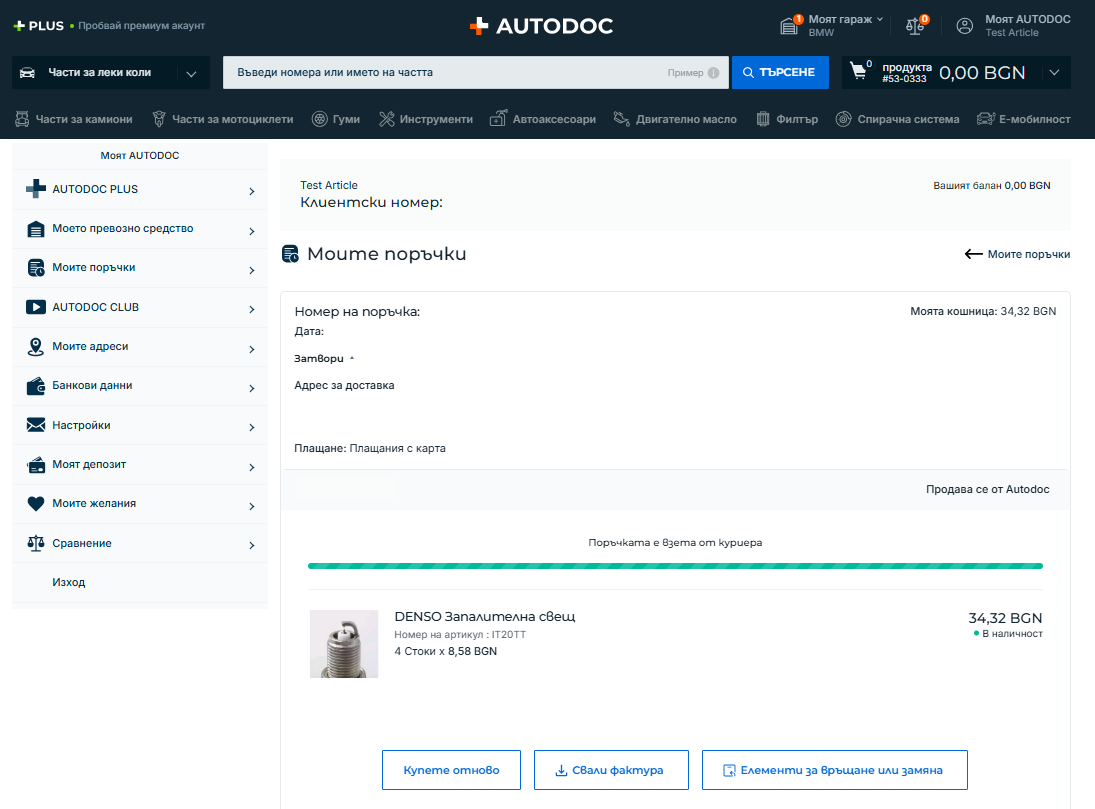This screenshot has width=1095, height=809.
Task: Click the user profile icon
Action: pos(965,26)
